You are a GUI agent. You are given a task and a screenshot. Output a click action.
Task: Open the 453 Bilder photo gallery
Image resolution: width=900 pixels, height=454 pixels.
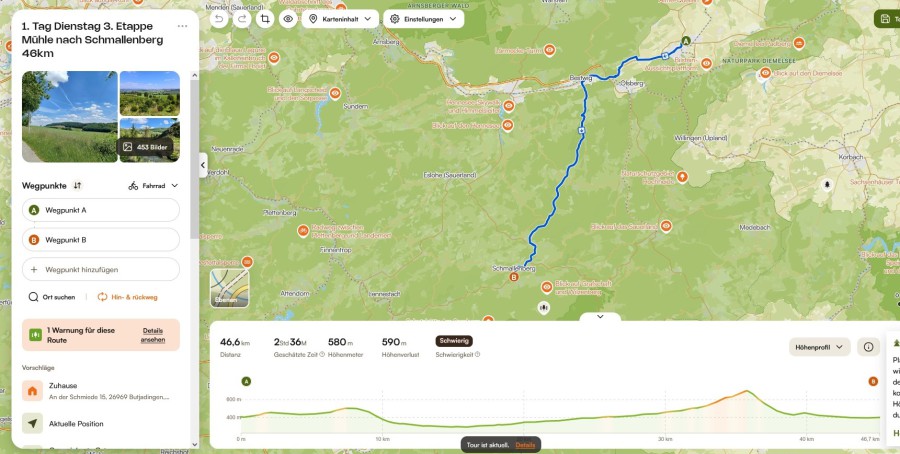[x=146, y=147]
